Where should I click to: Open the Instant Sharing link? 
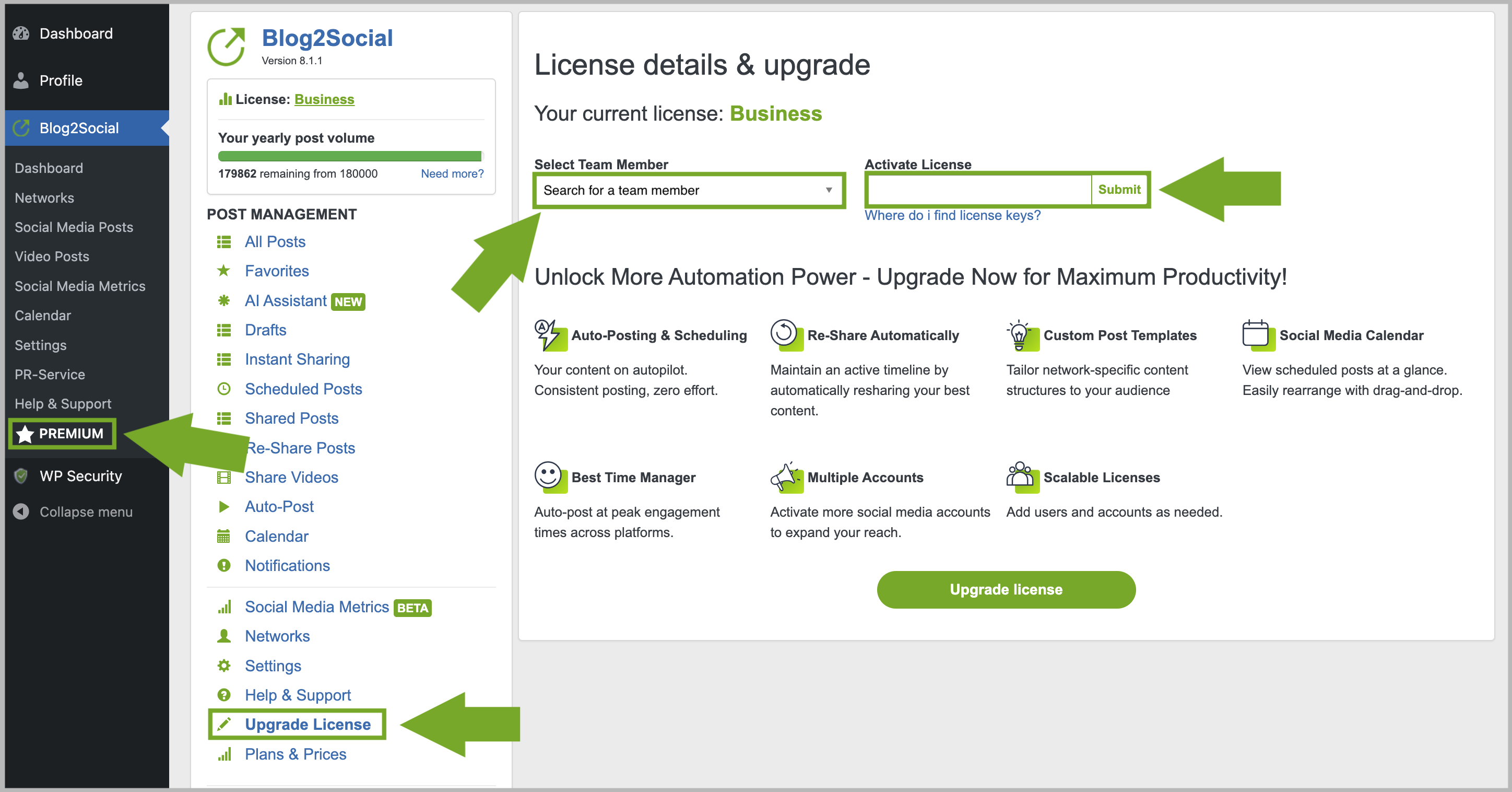tap(297, 359)
